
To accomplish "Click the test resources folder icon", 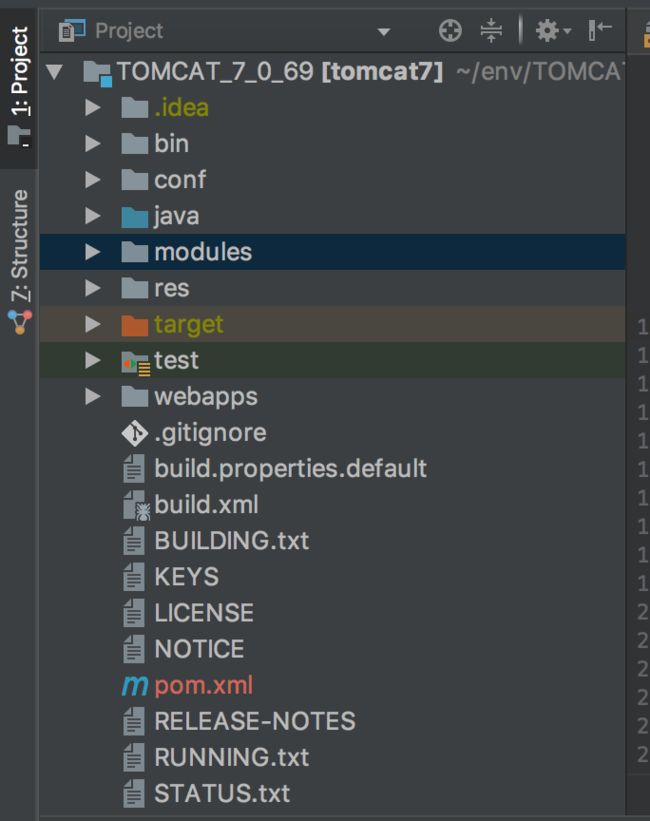I will [136, 363].
